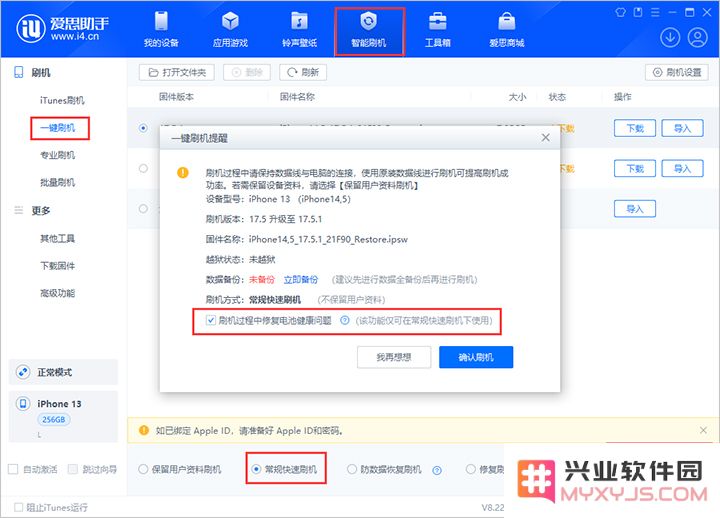Close the 一键刷机提醒 dialog
The image size is (720, 518).
pyautogui.click(x=546, y=138)
